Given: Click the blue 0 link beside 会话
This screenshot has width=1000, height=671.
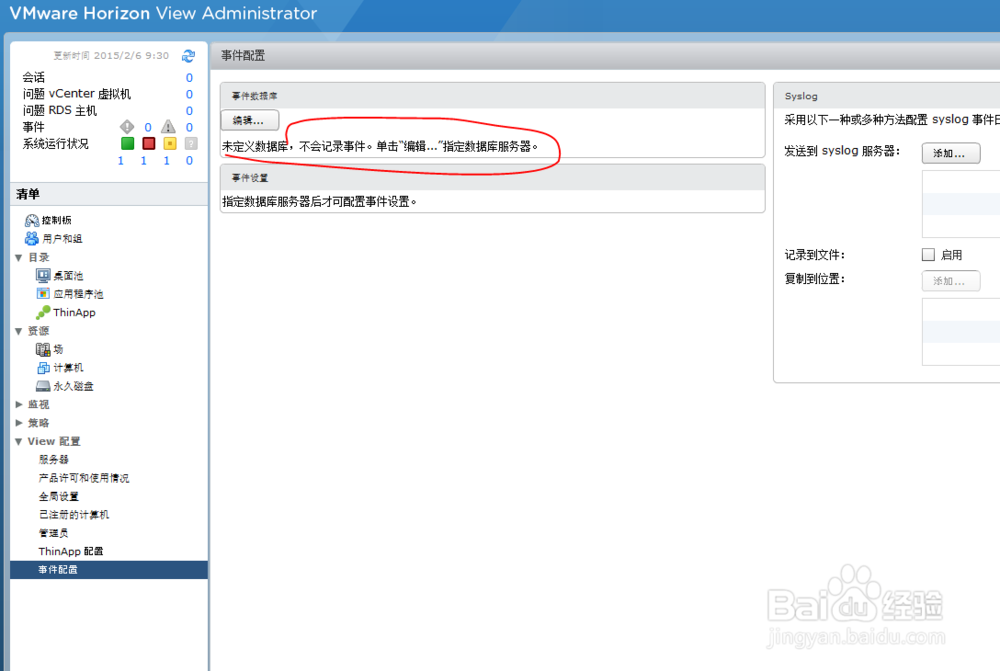Looking at the screenshot, I should click(189, 77).
